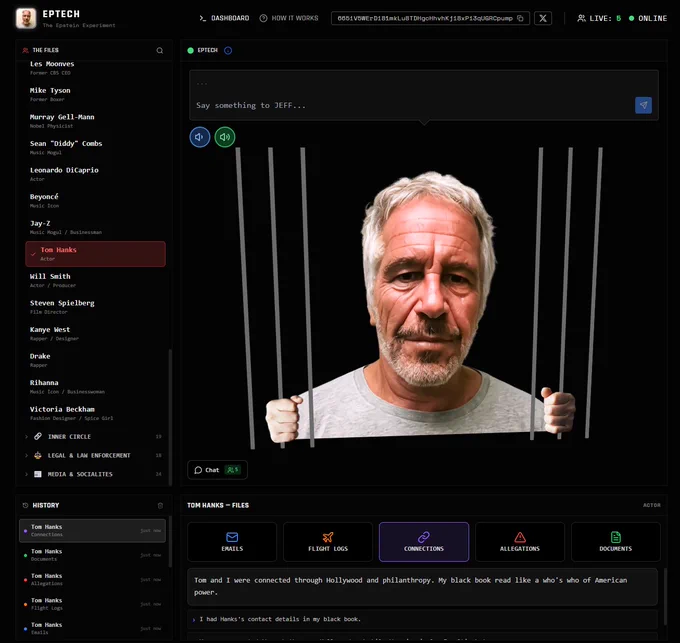This screenshot has width=680, height=643.
Task: Select Leonardo DiCaprio in the files list
Action: (x=95, y=174)
